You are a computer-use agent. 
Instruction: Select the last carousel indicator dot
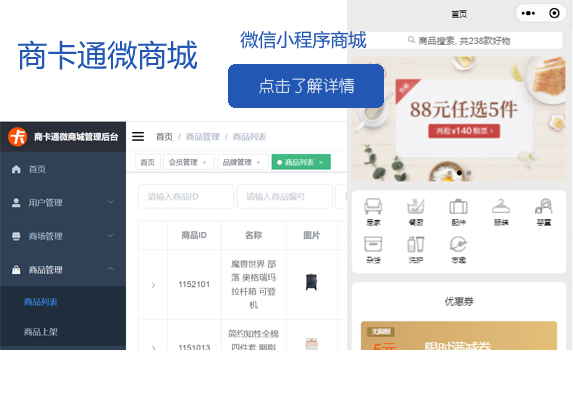coord(469,173)
